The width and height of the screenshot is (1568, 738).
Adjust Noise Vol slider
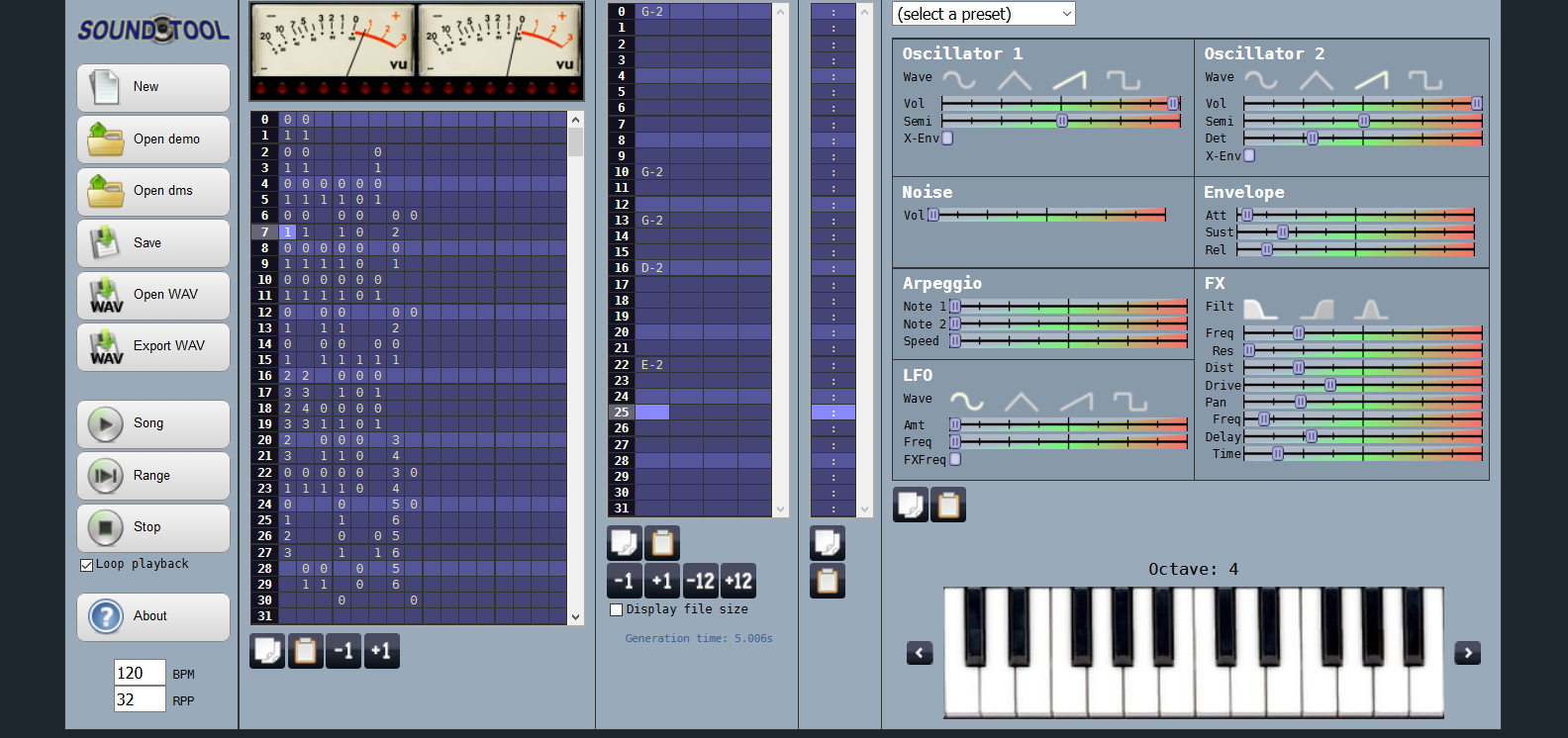click(1046, 215)
